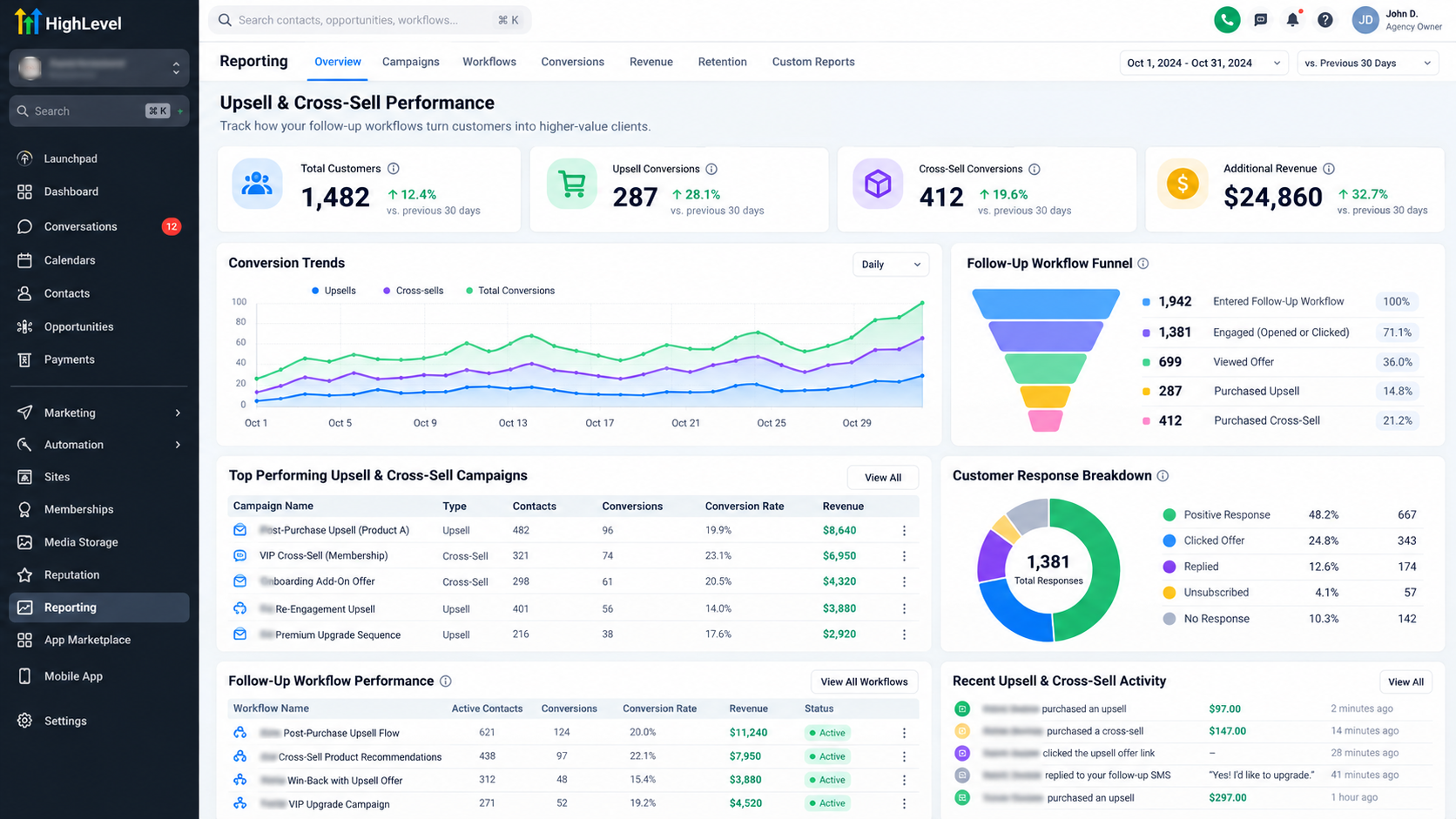Click the top search contacts field

click(370, 20)
